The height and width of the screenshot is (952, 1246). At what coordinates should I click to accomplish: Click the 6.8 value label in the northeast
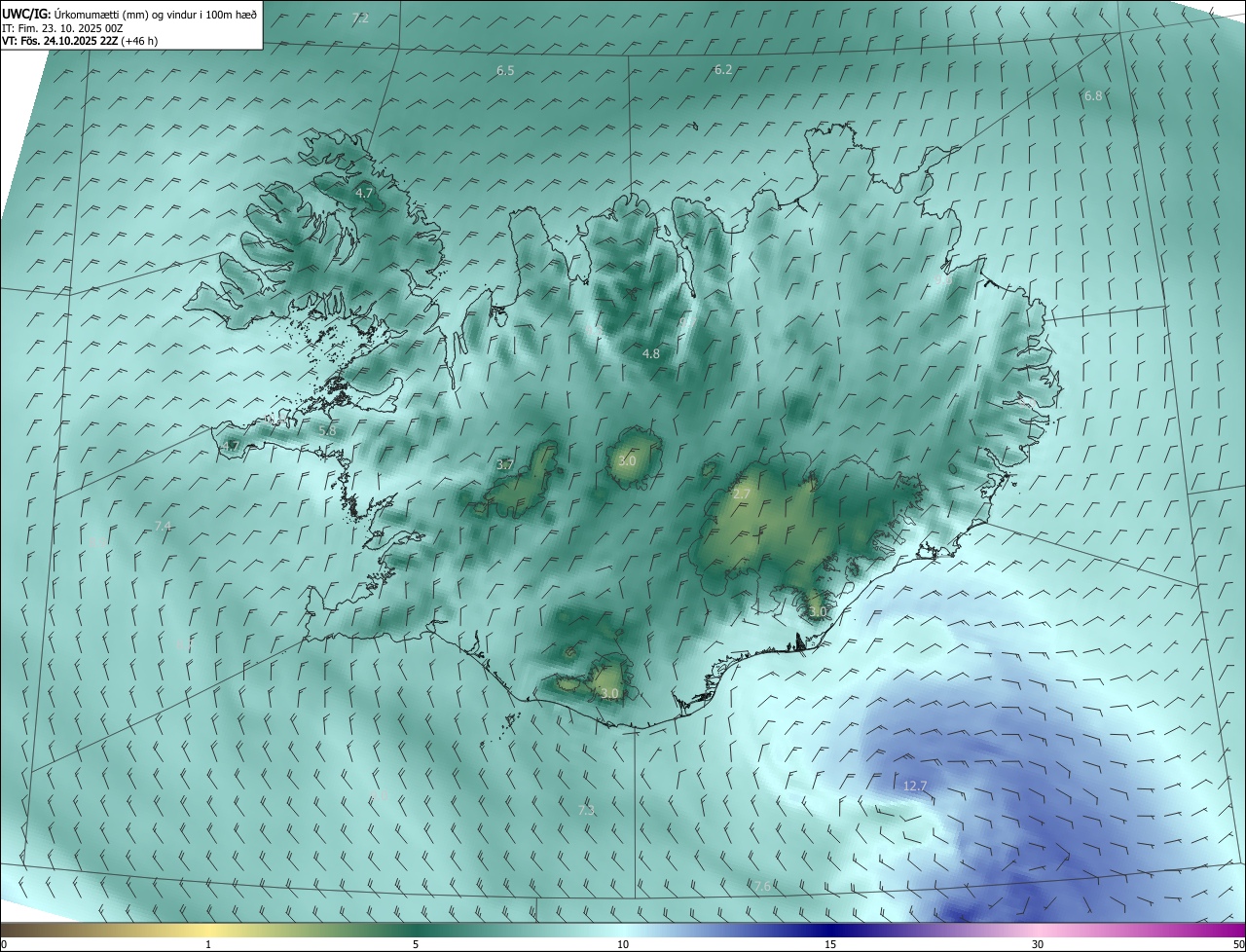(1093, 95)
